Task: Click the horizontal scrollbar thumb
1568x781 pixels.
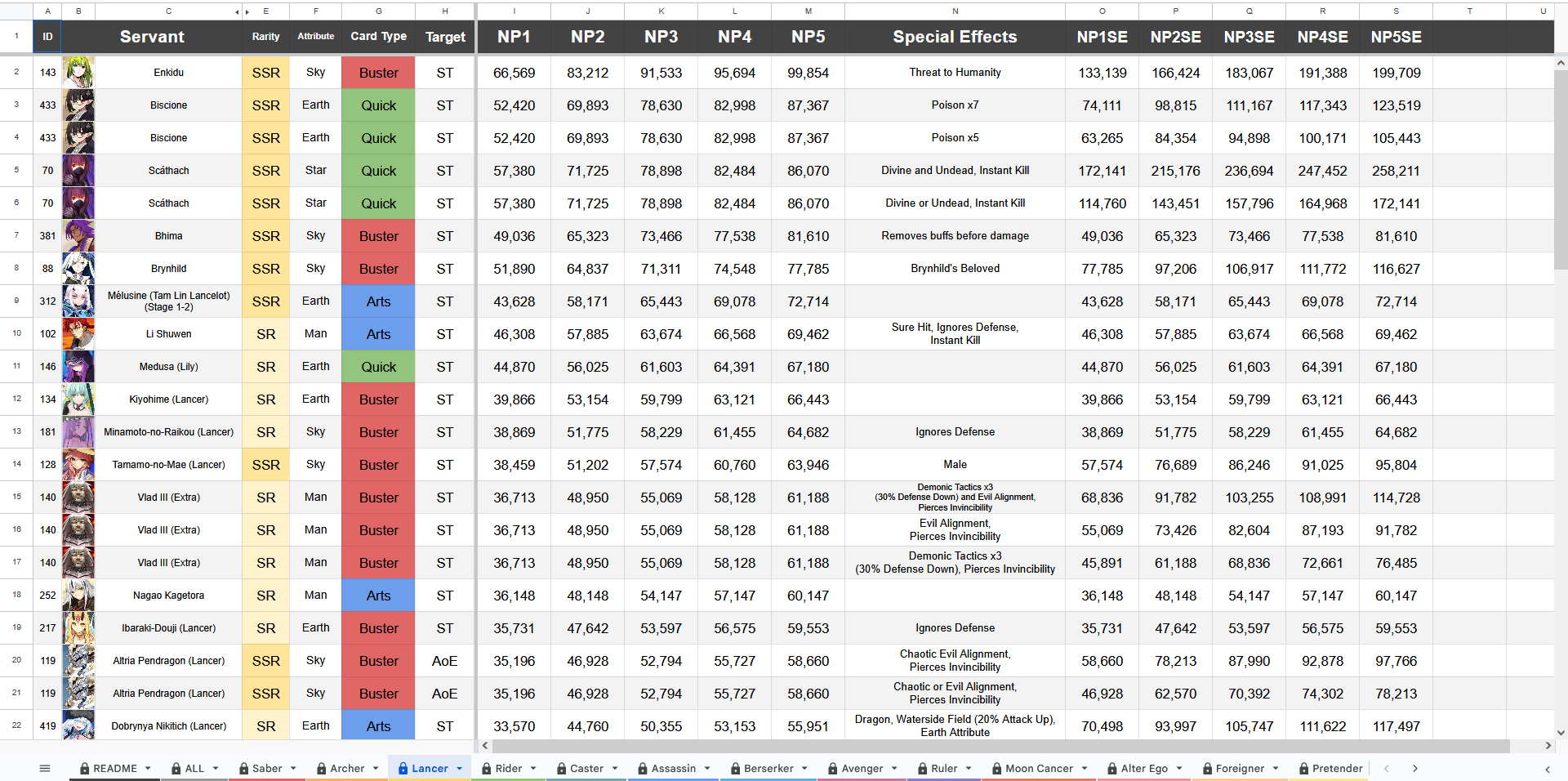Action: tap(1000, 745)
